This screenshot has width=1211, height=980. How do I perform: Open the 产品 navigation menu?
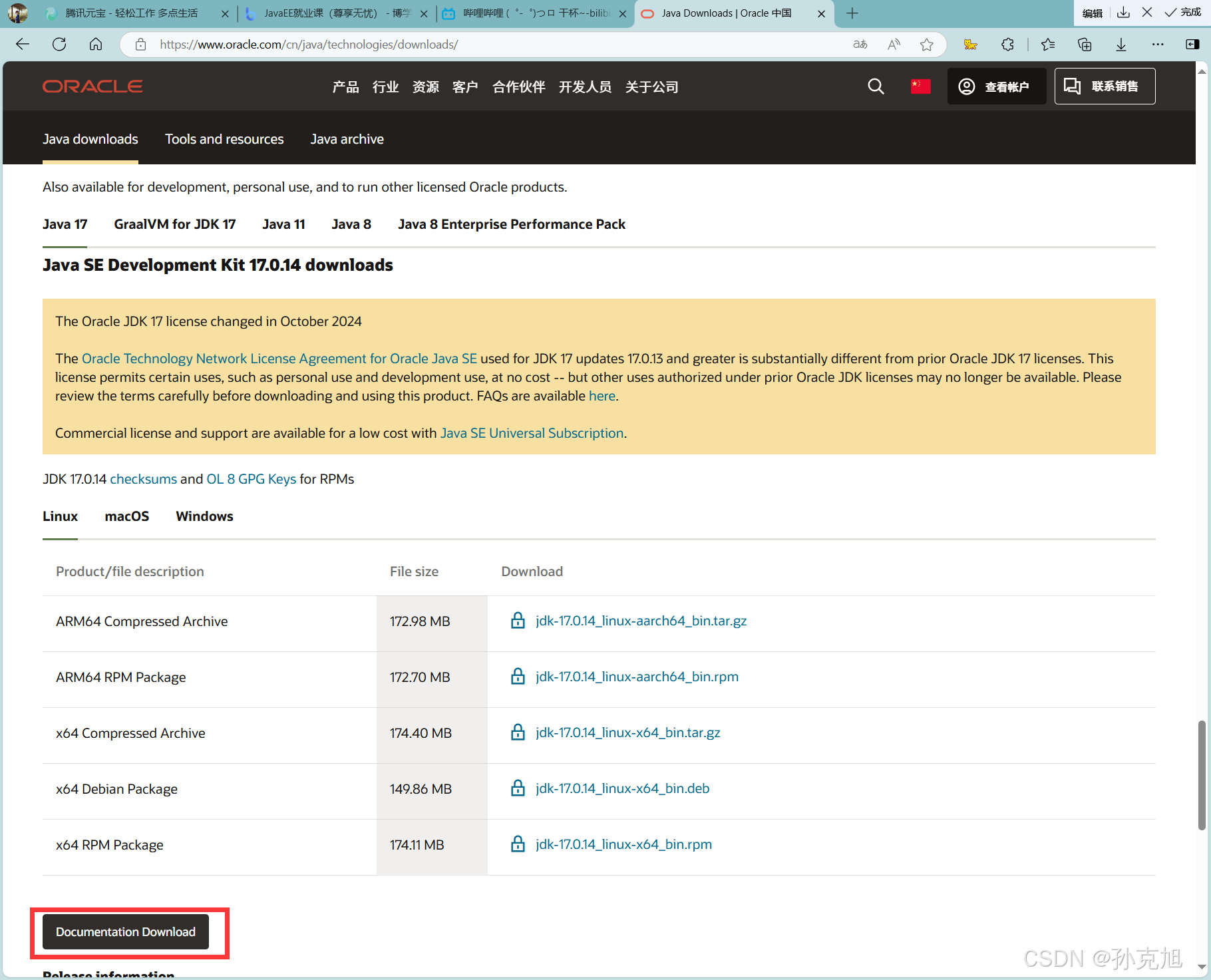(345, 87)
